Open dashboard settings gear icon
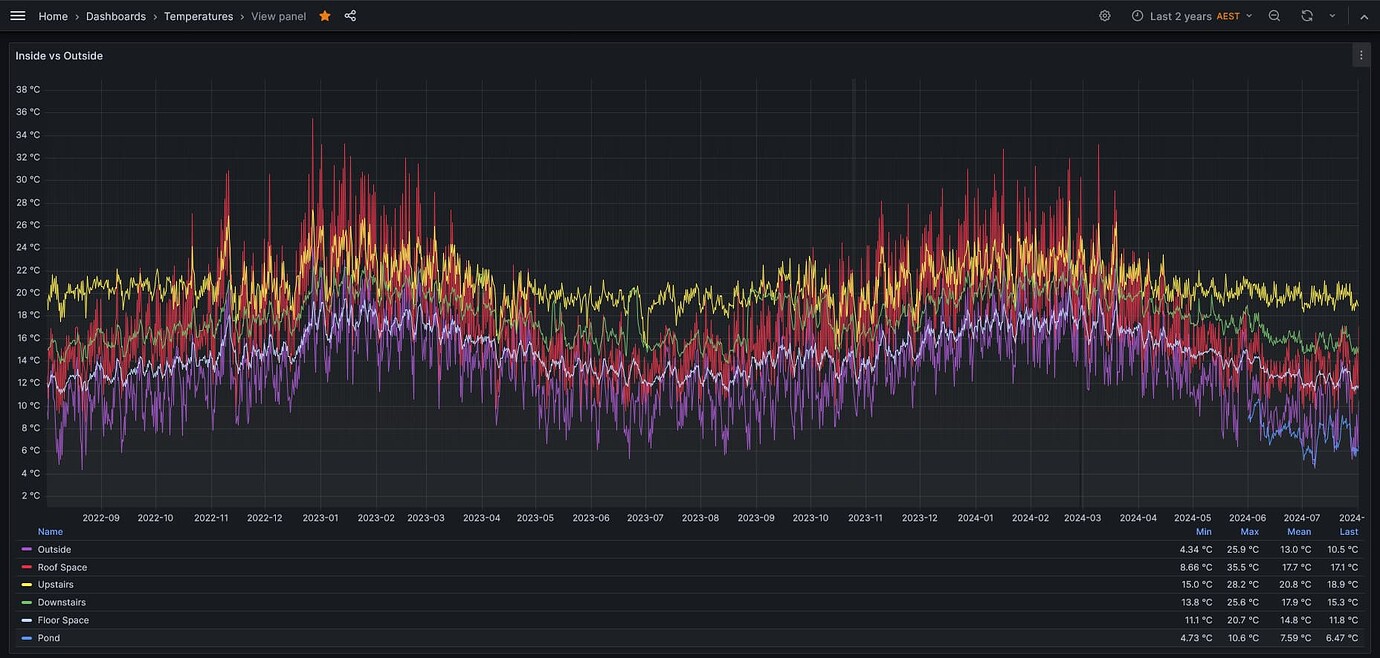Image resolution: width=1380 pixels, height=658 pixels. [x=1104, y=15]
